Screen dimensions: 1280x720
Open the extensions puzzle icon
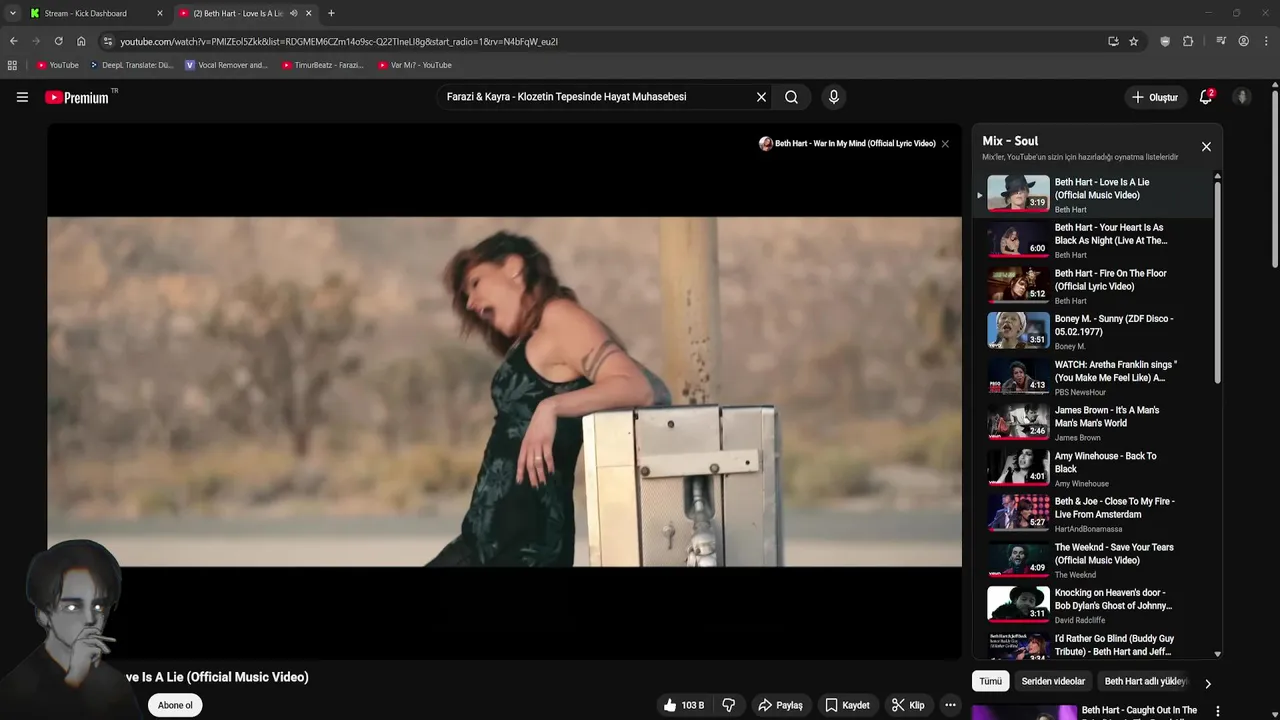1188,41
